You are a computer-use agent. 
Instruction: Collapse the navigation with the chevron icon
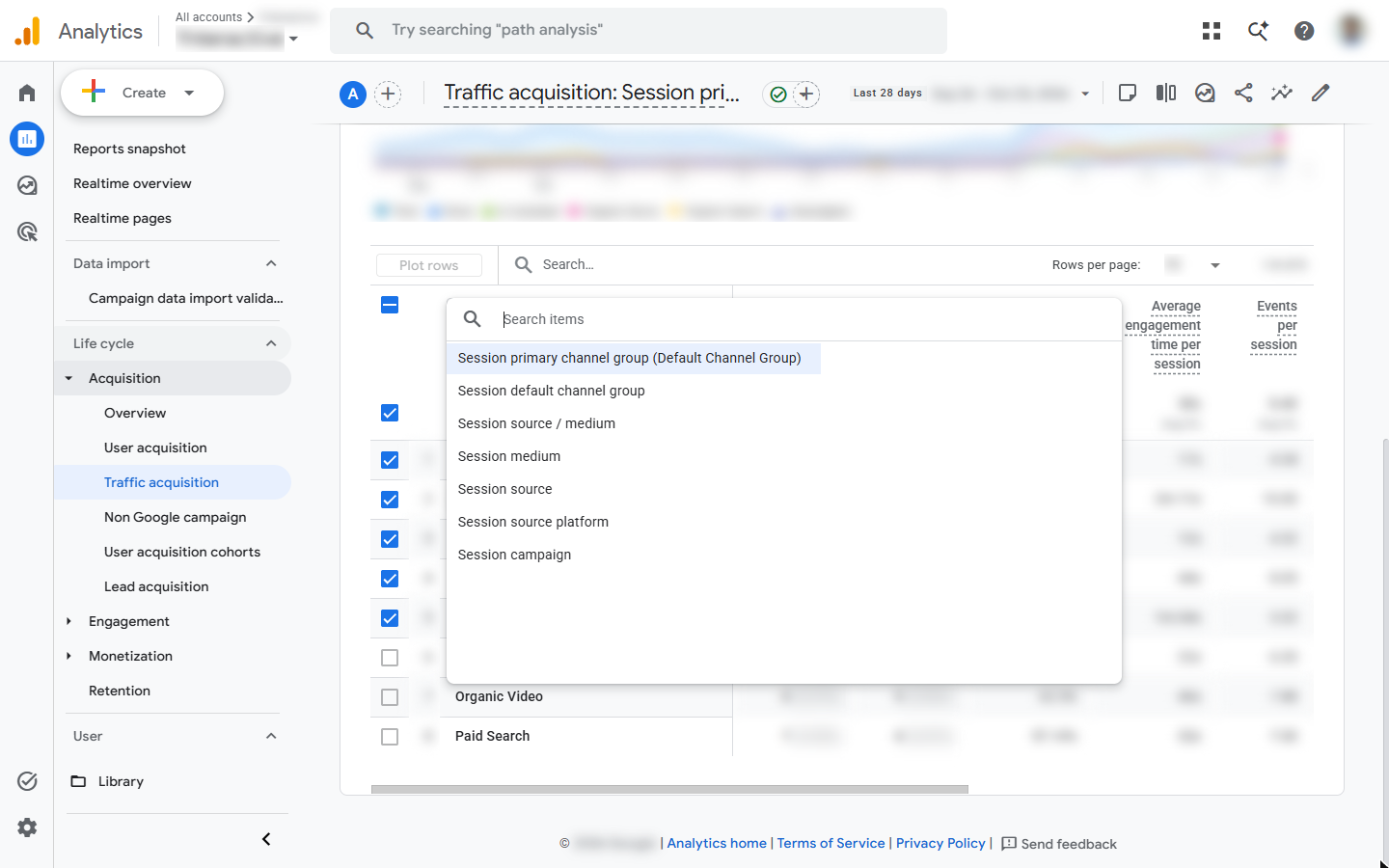266,839
